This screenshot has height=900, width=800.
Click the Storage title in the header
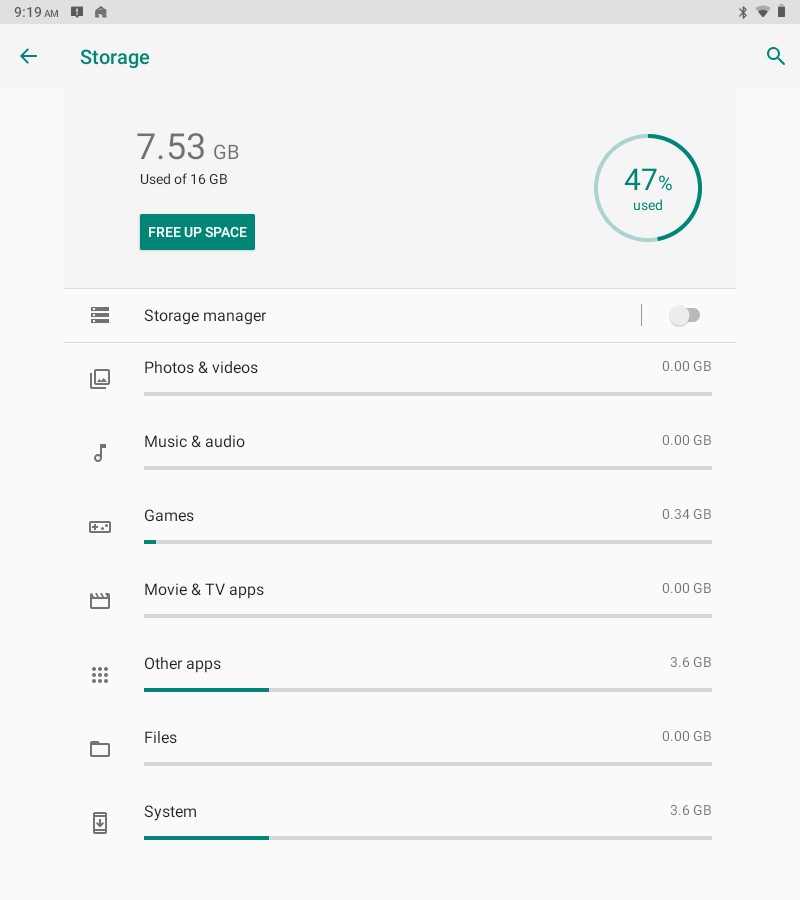coord(114,57)
